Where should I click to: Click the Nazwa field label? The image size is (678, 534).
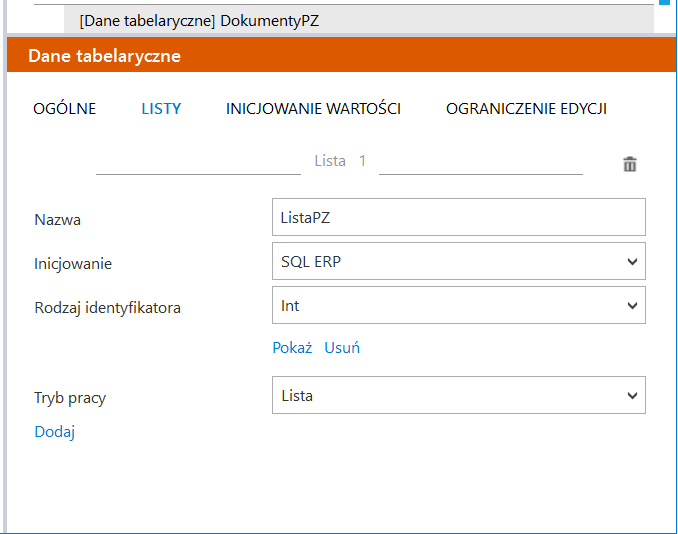click(x=58, y=220)
